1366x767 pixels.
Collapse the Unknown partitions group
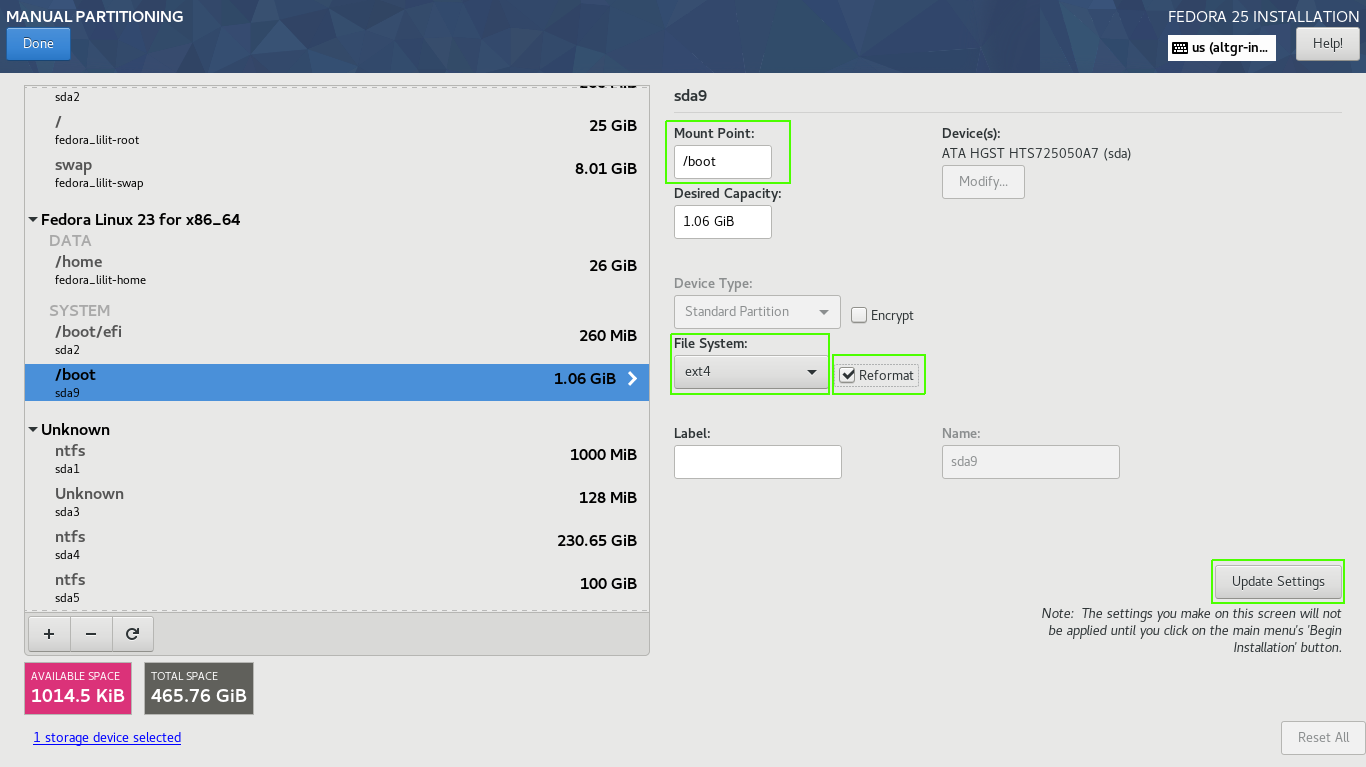(33, 430)
